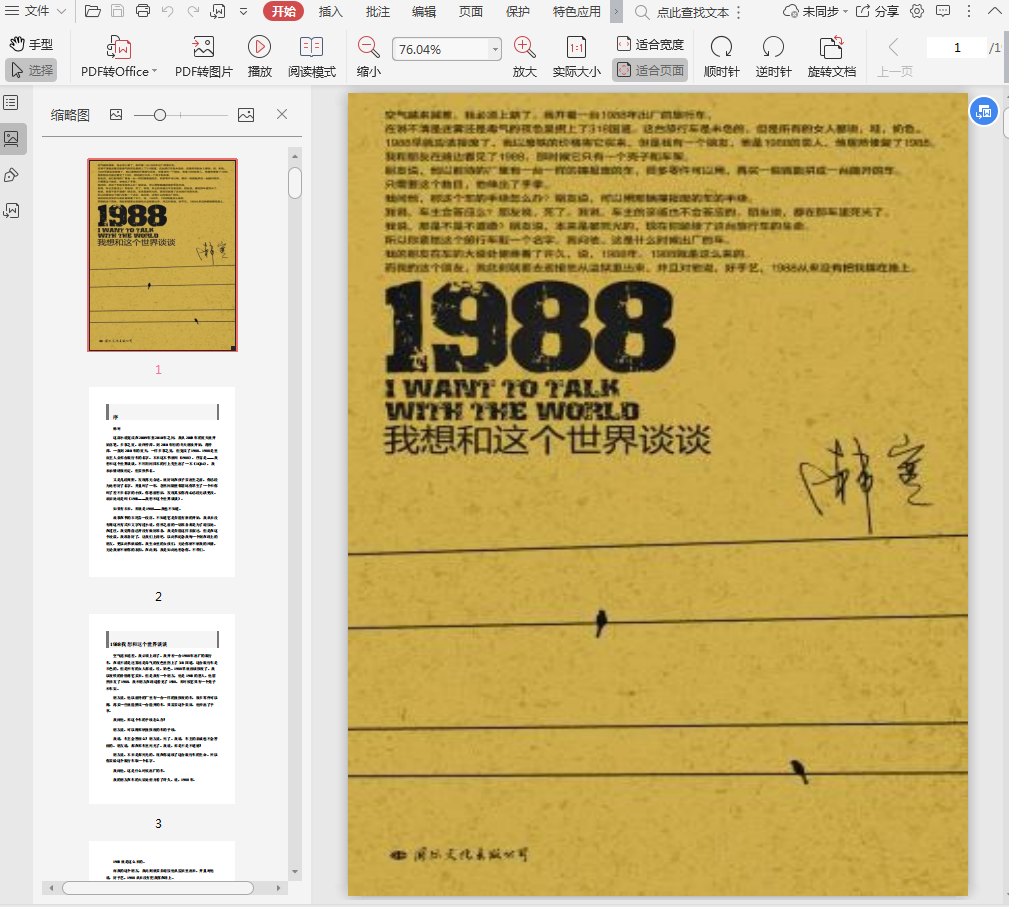
Task: Click the thumbnail panel scroll down arrow
Action: 295,872
